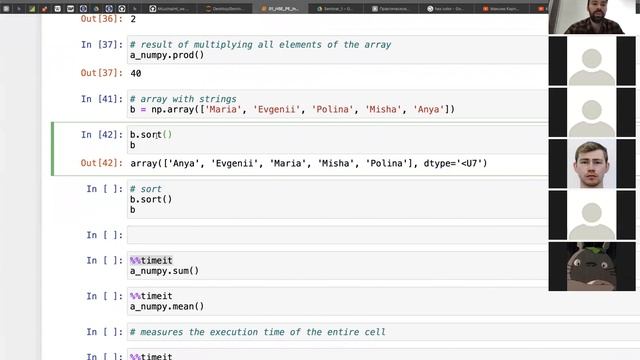The height and width of the screenshot is (360, 640).
Task: Switch to the 'tex color' GitHub browser tab
Action: (x=446, y=8)
